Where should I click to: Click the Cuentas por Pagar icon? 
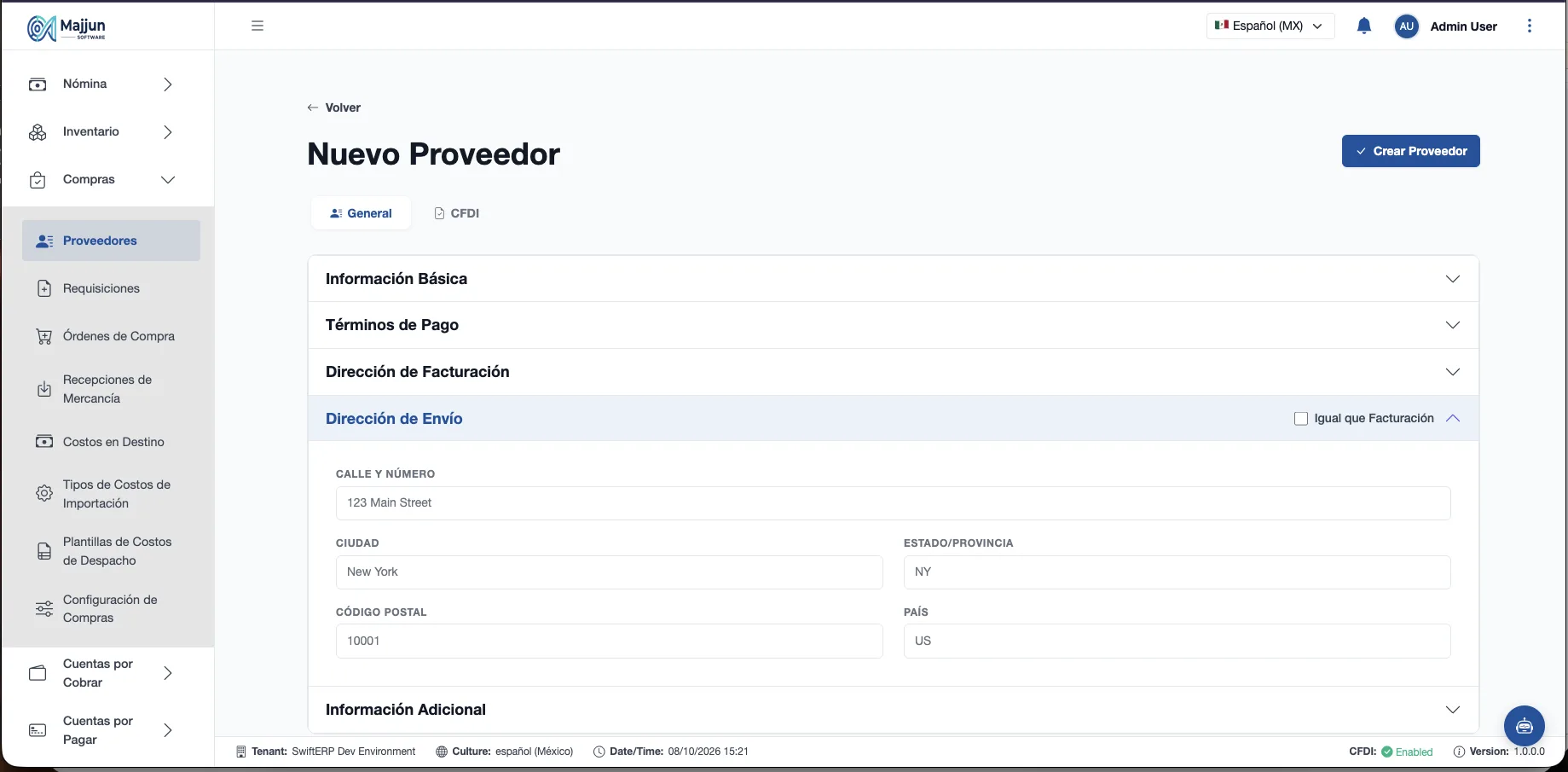coord(38,730)
